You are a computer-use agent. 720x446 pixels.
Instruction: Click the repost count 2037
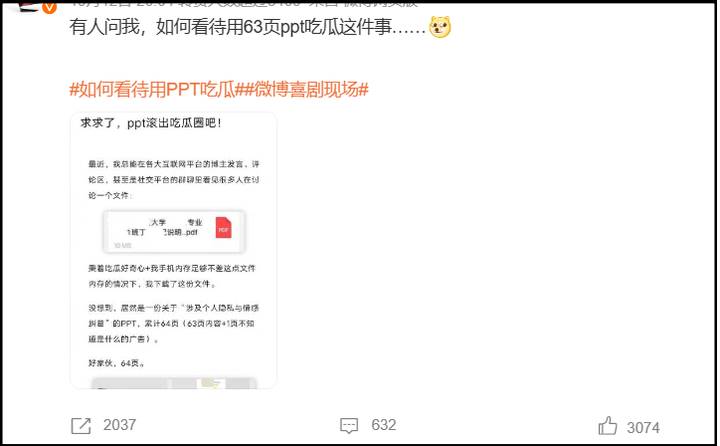tap(119, 425)
